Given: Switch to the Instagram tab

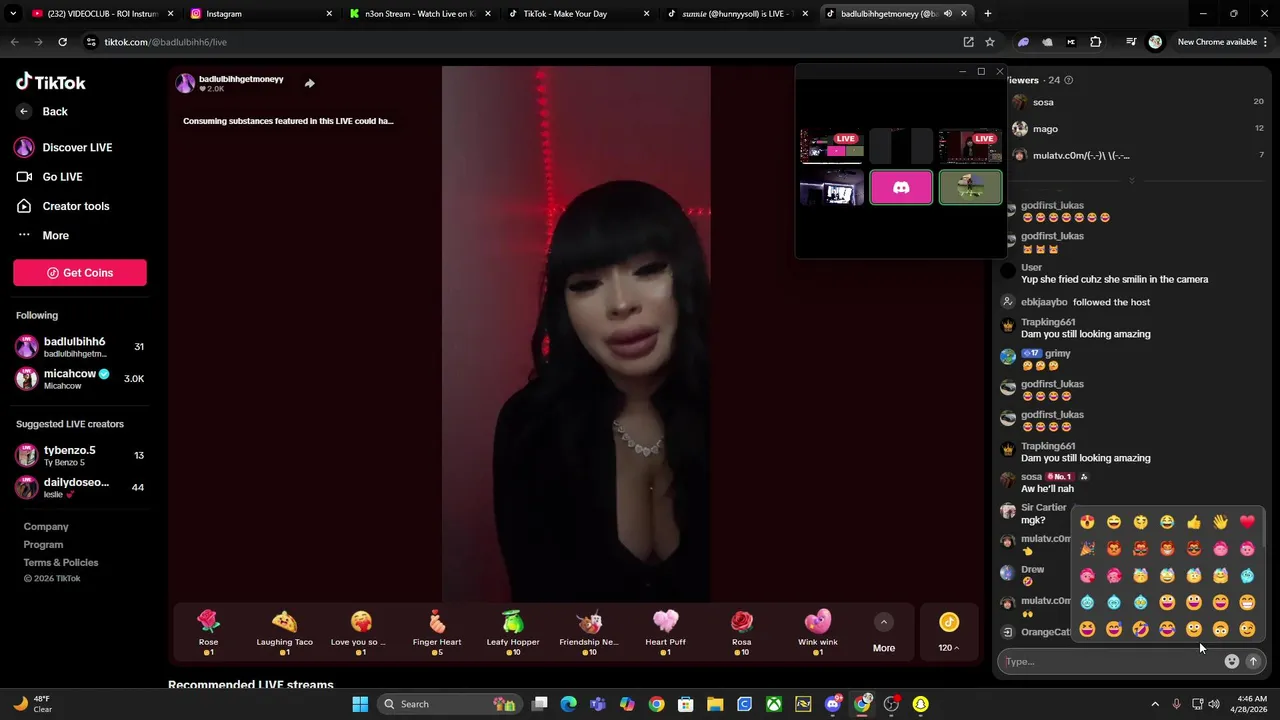Looking at the screenshot, I should [257, 14].
